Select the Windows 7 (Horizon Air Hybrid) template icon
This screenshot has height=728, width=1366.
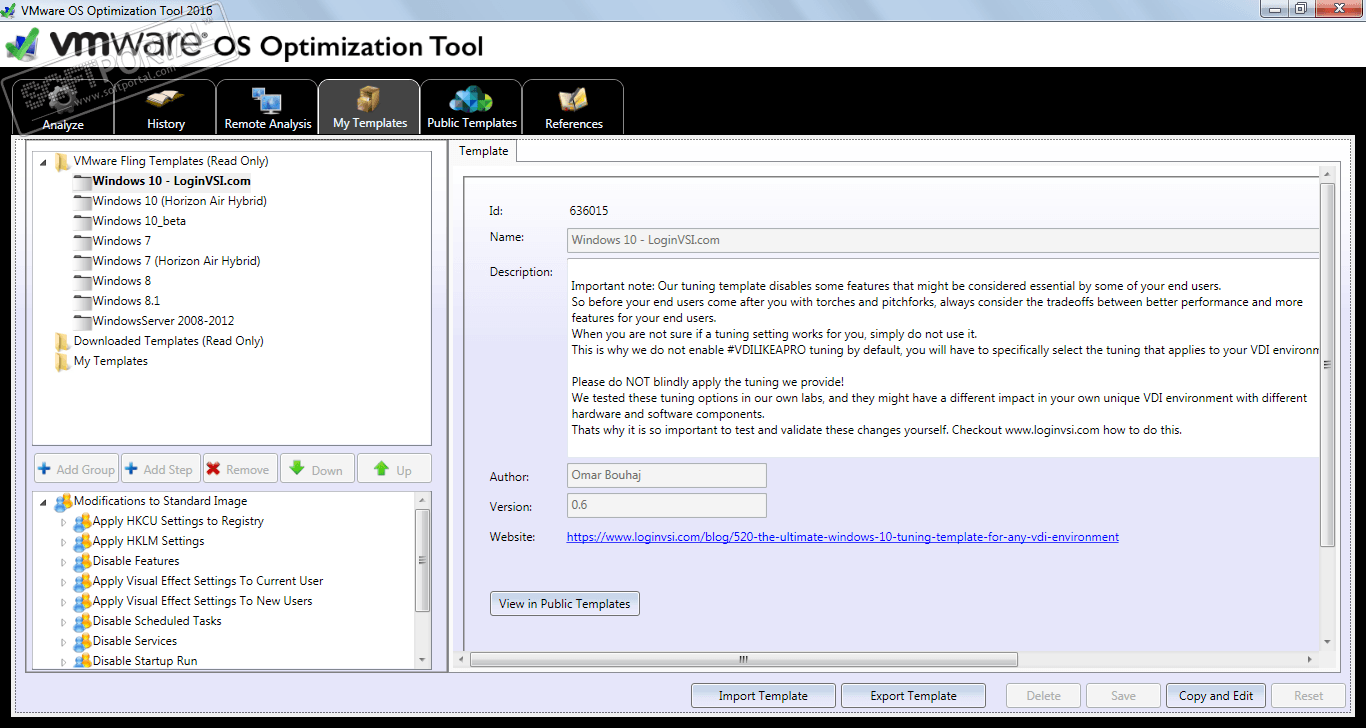[82, 261]
